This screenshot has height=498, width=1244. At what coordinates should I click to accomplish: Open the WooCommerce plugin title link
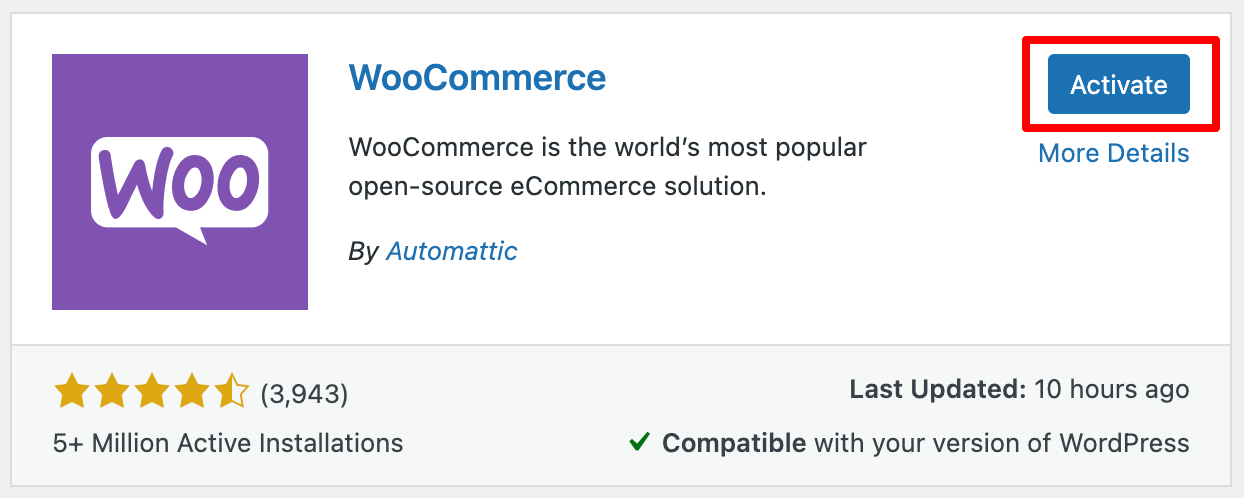[x=477, y=77]
